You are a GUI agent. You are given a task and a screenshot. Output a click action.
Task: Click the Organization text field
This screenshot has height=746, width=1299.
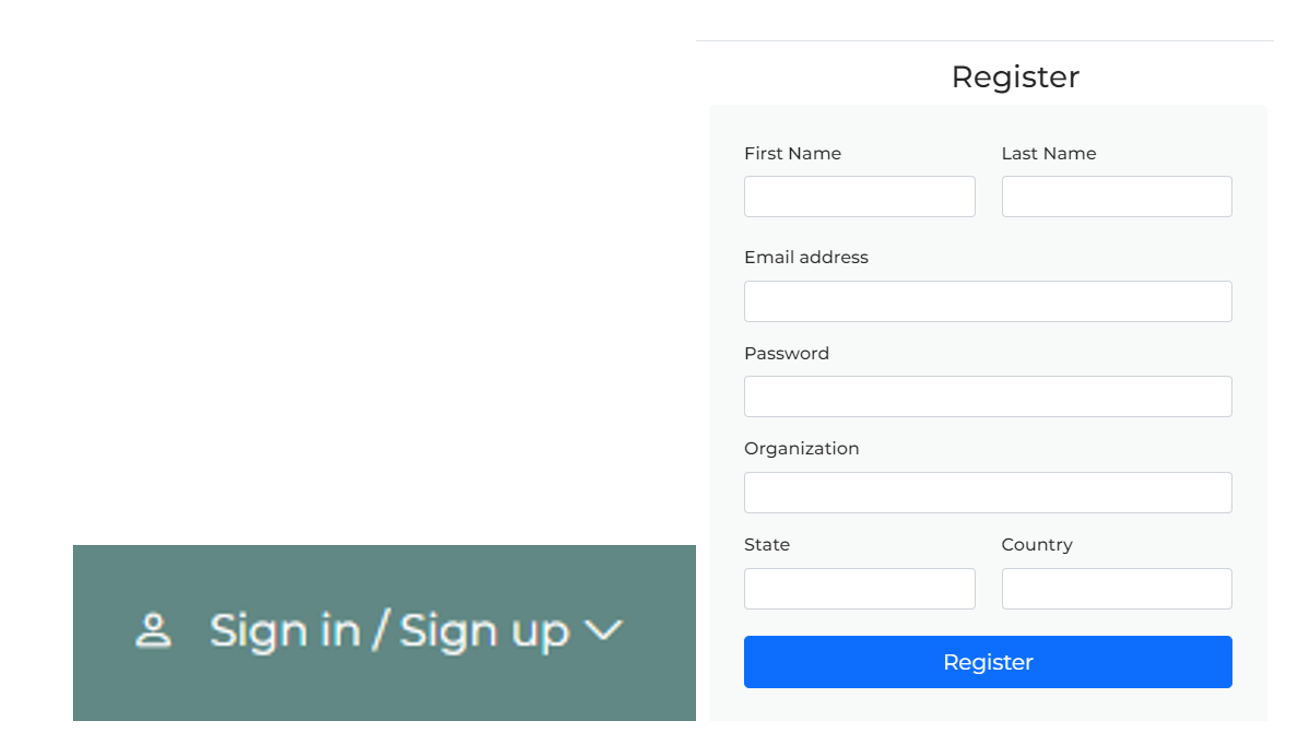tap(988, 493)
